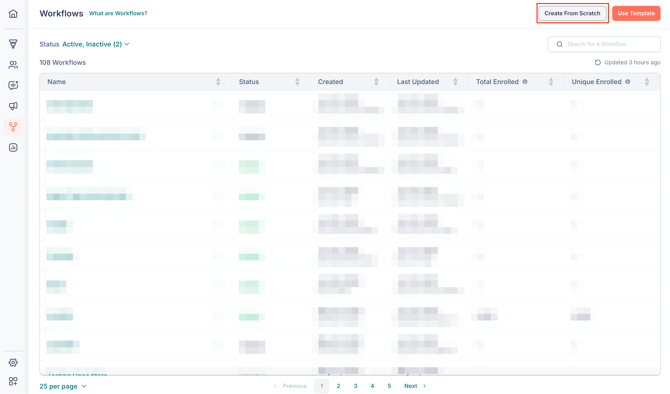Click the 108 Workflows count label

(x=62, y=62)
